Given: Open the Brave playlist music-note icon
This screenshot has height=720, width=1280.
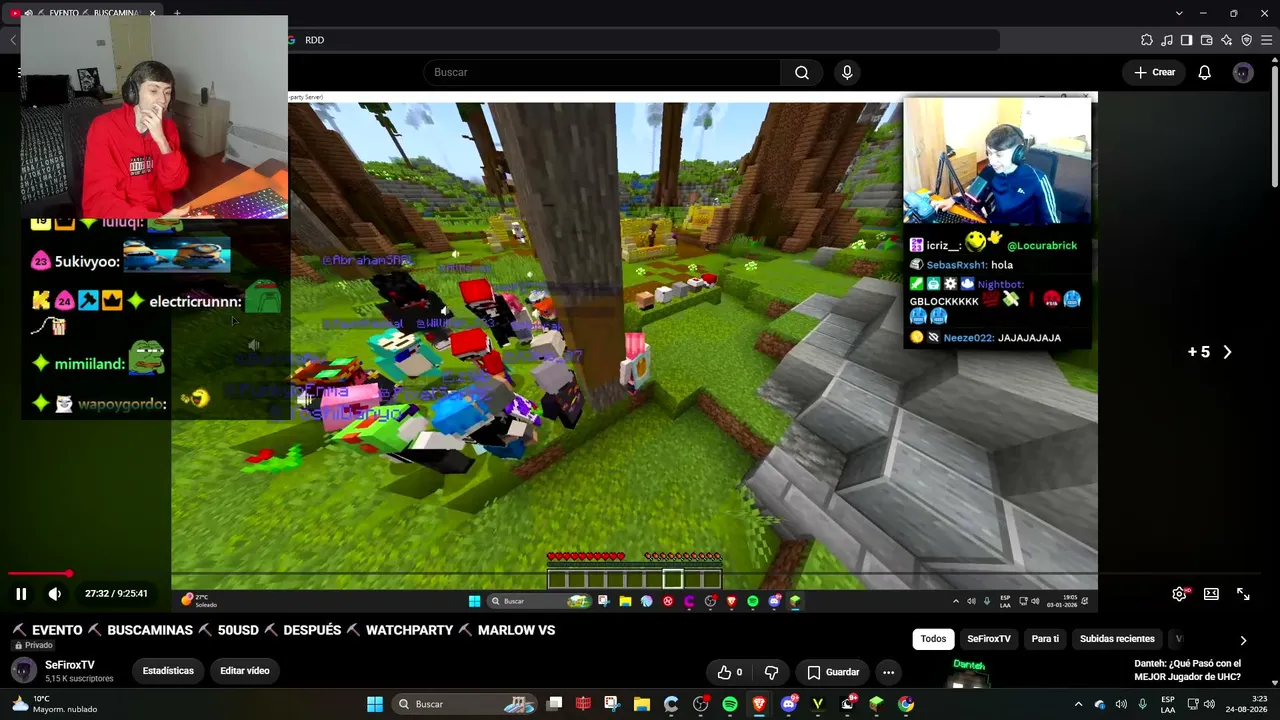Looking at the screenshot, I should [1166, 40].
